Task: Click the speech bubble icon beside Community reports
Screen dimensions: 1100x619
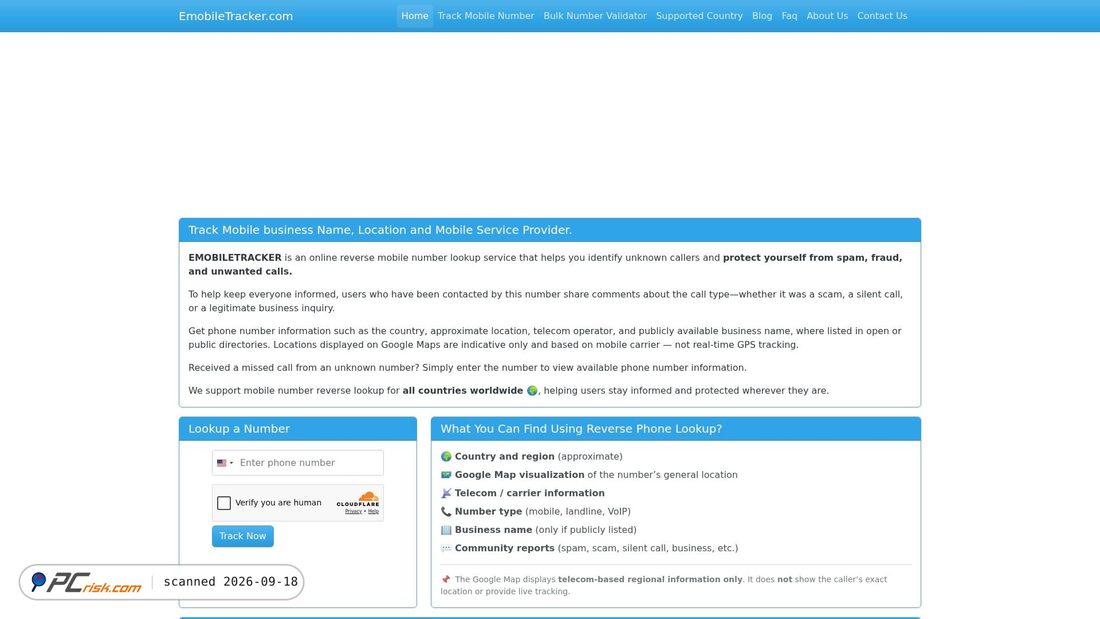Action: click(446, 548)
